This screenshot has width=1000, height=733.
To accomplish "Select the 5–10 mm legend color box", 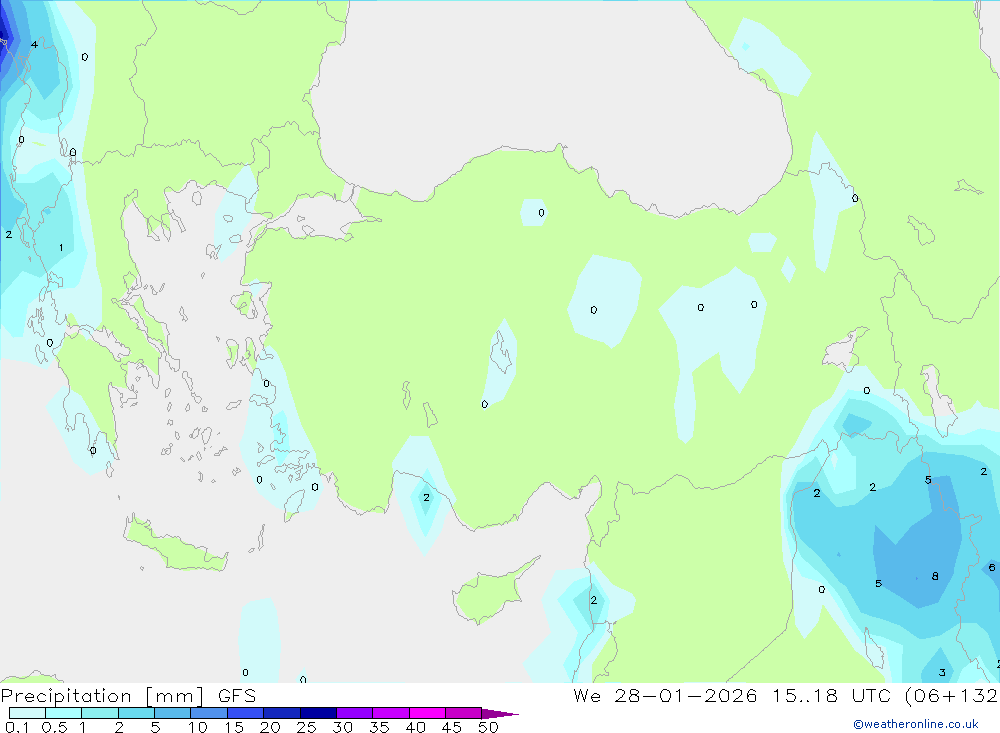I will pyautogui.click(x=173, y=713).
